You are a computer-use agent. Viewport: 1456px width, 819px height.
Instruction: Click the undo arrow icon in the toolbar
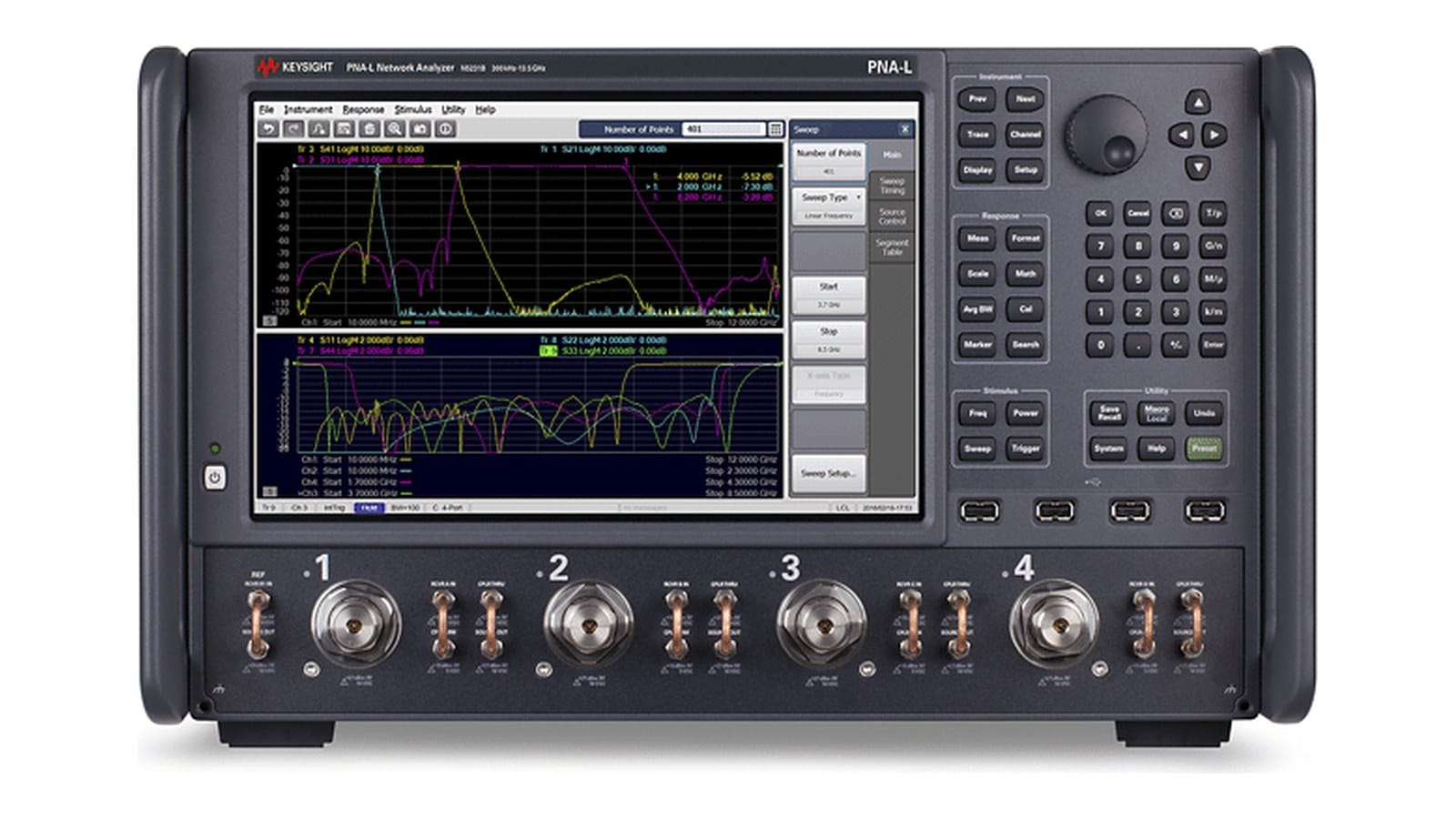(x=268, y=129)
